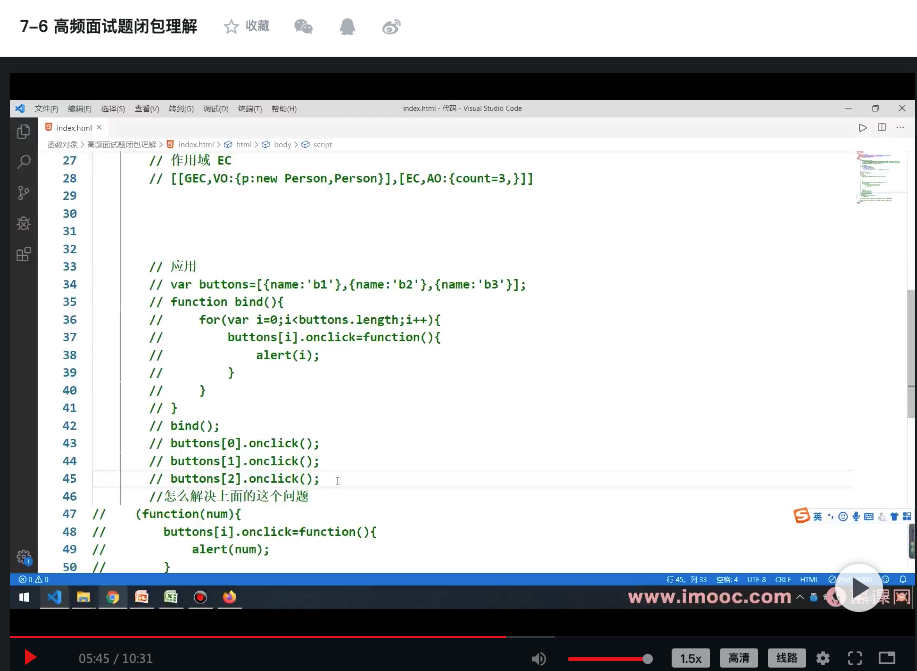The height and width of the screenshot is (671, 917).
Task: Open the VS Code Explorer files icon
Action: (23, 132)
